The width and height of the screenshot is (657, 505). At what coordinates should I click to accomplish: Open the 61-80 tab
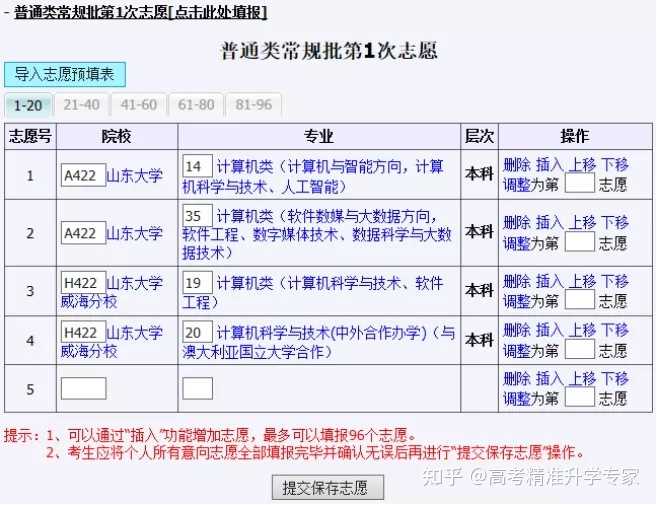click(196, 104)
